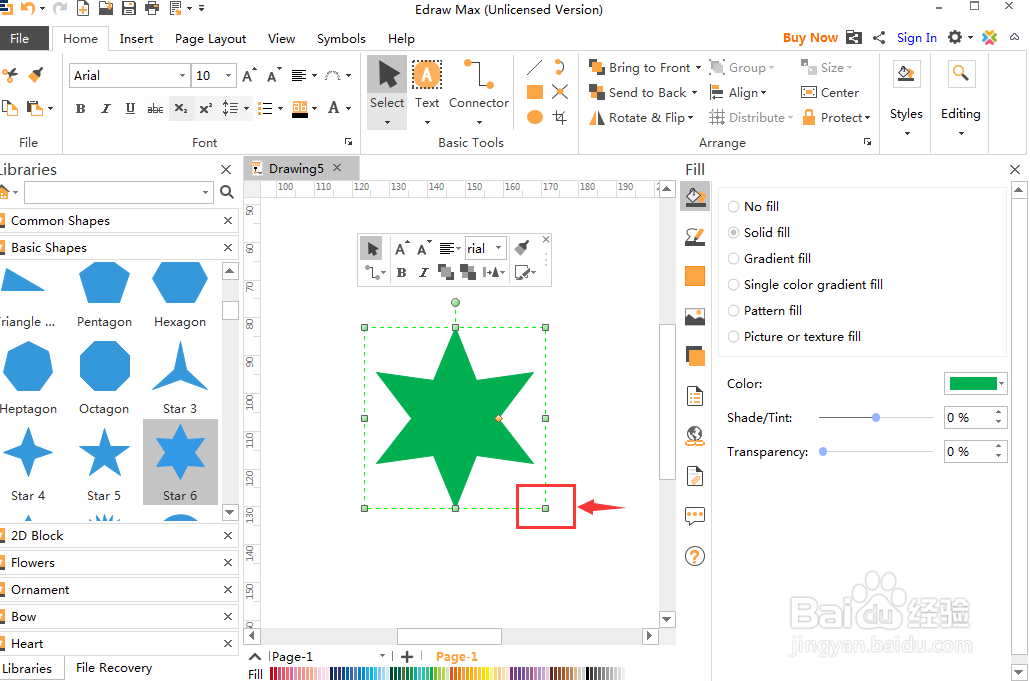The width and height of the screenshot is (1030, 681).
Task: Open the Layer panel icon
Action: pyautogui.click(x=694, y=356)
